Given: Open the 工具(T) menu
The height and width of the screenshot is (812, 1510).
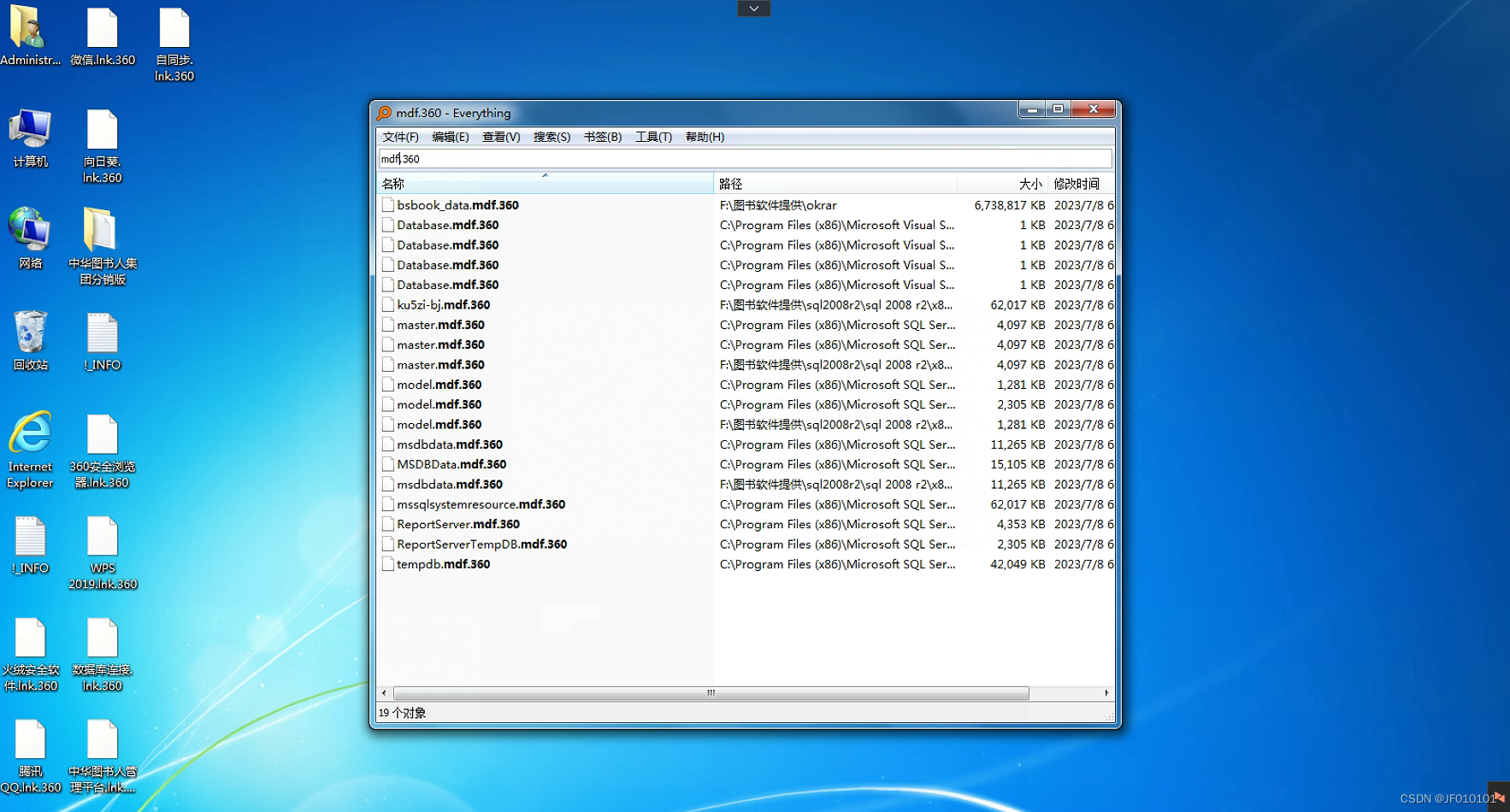Looking at the screenshot, I should coord(653,137).
